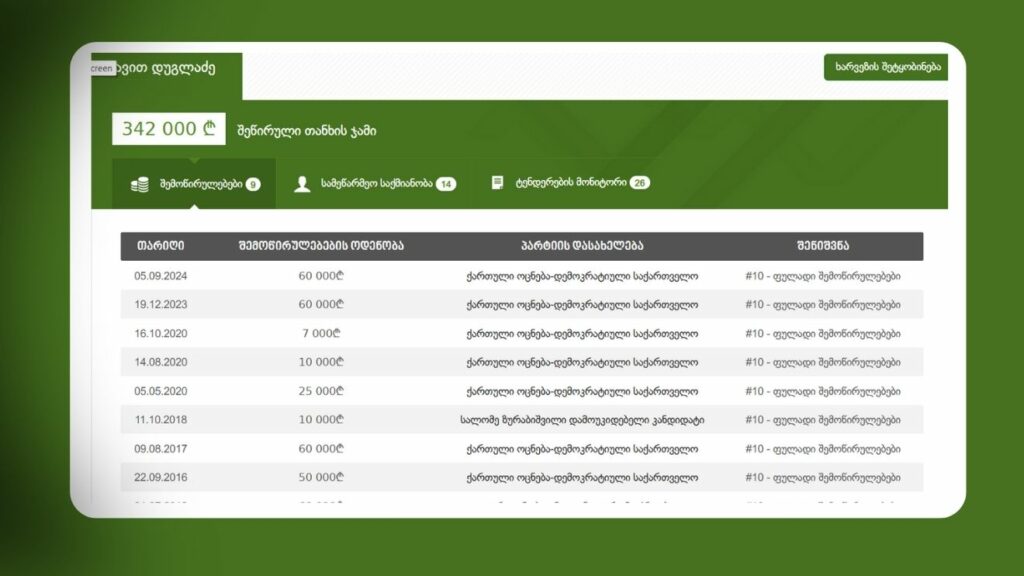Click the პარტიის დასახელება column header
Screen dimensions: 1024x576
pyautogui.click(x=582, y=246)
